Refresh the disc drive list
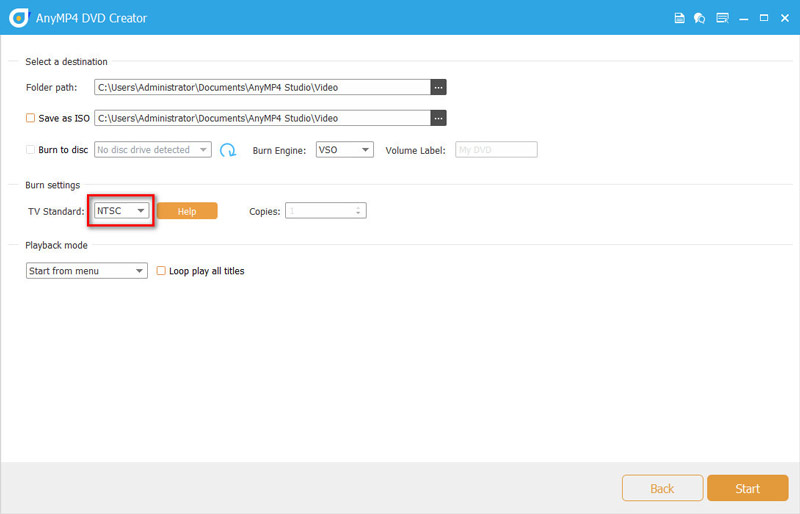800x514 pixels. pos(228,150)
